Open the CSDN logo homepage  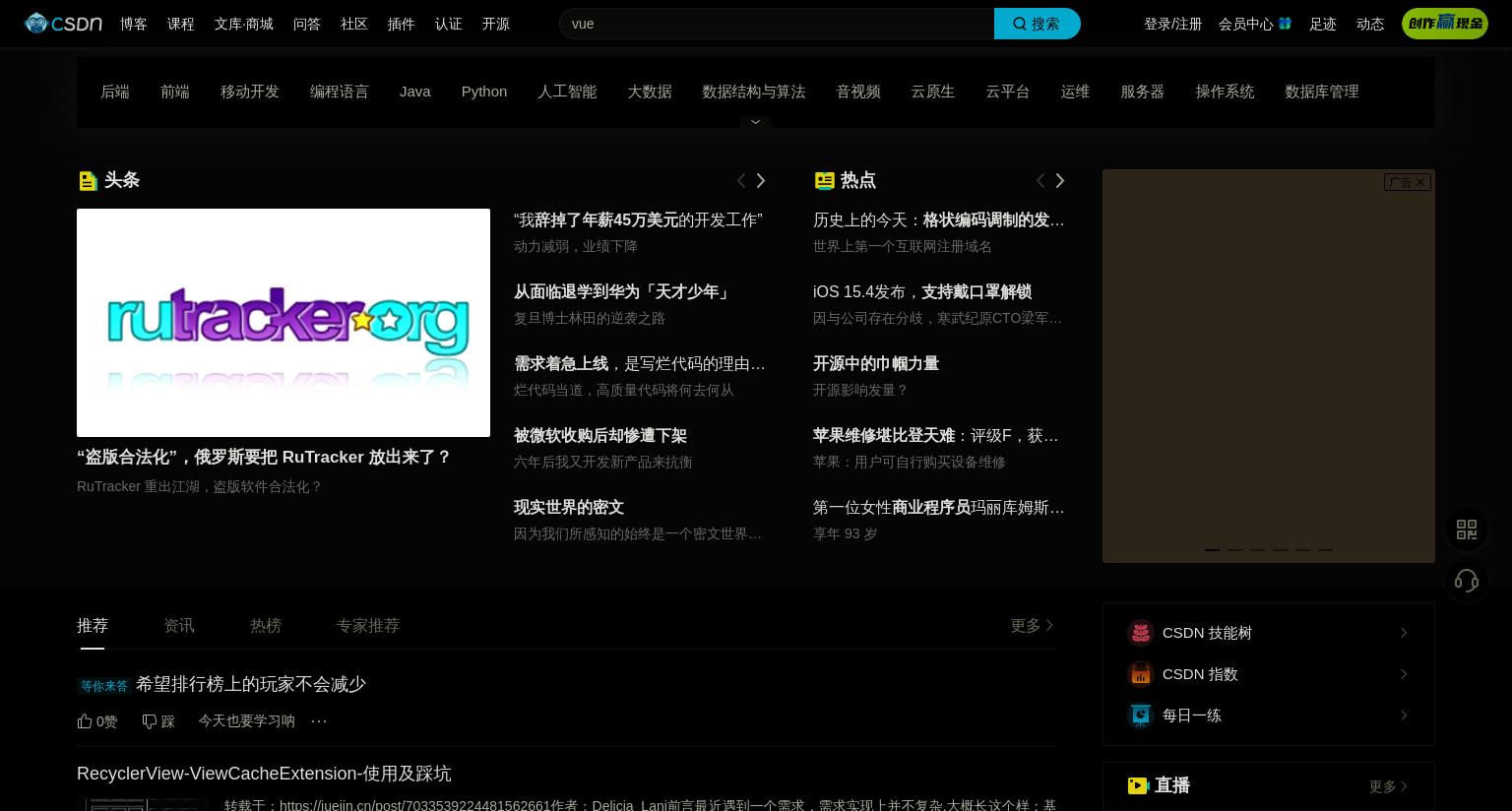point(63,24)
